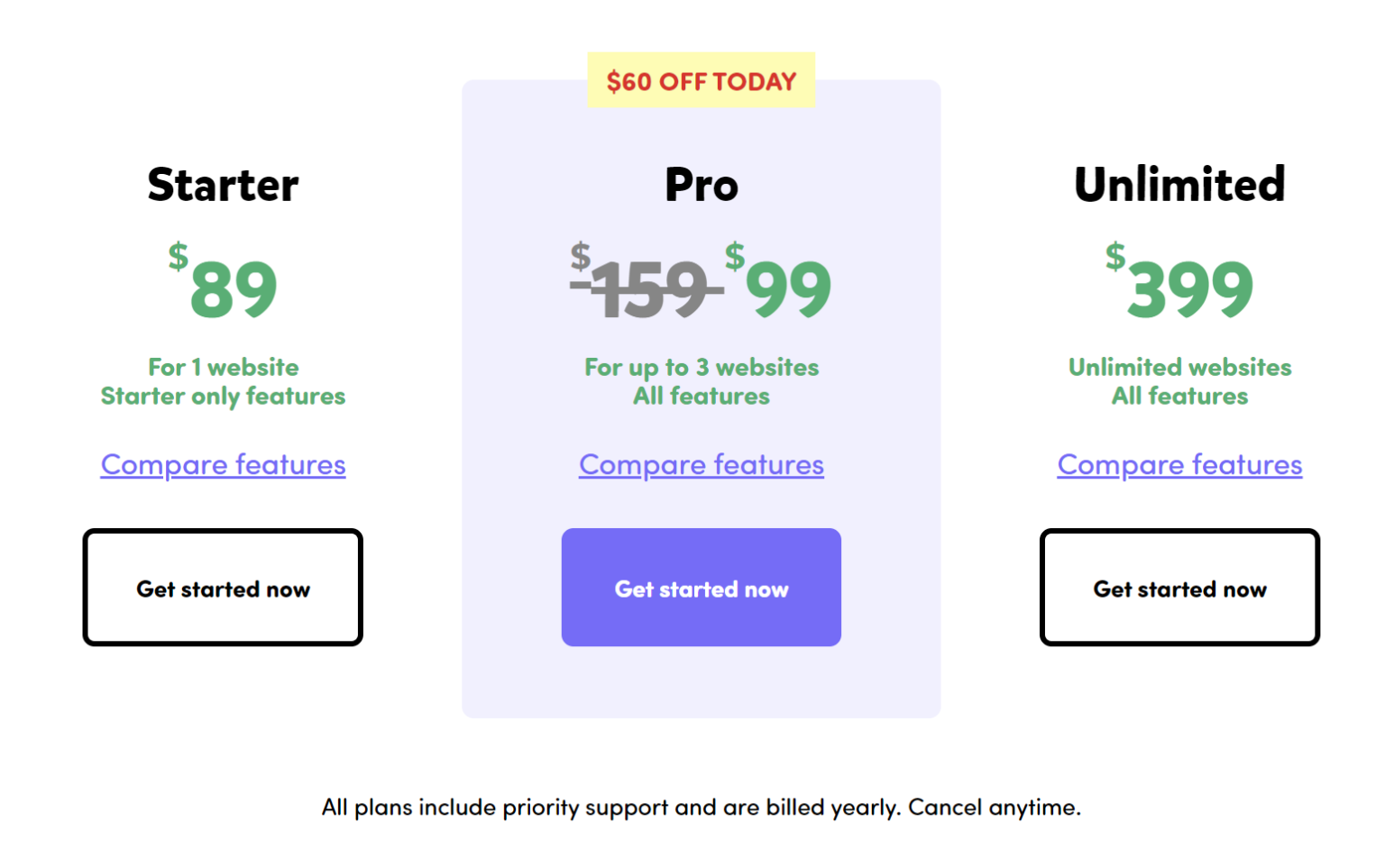
Task: Click the $60 OFF TODAY badge
Action: [x=701, y=81]
